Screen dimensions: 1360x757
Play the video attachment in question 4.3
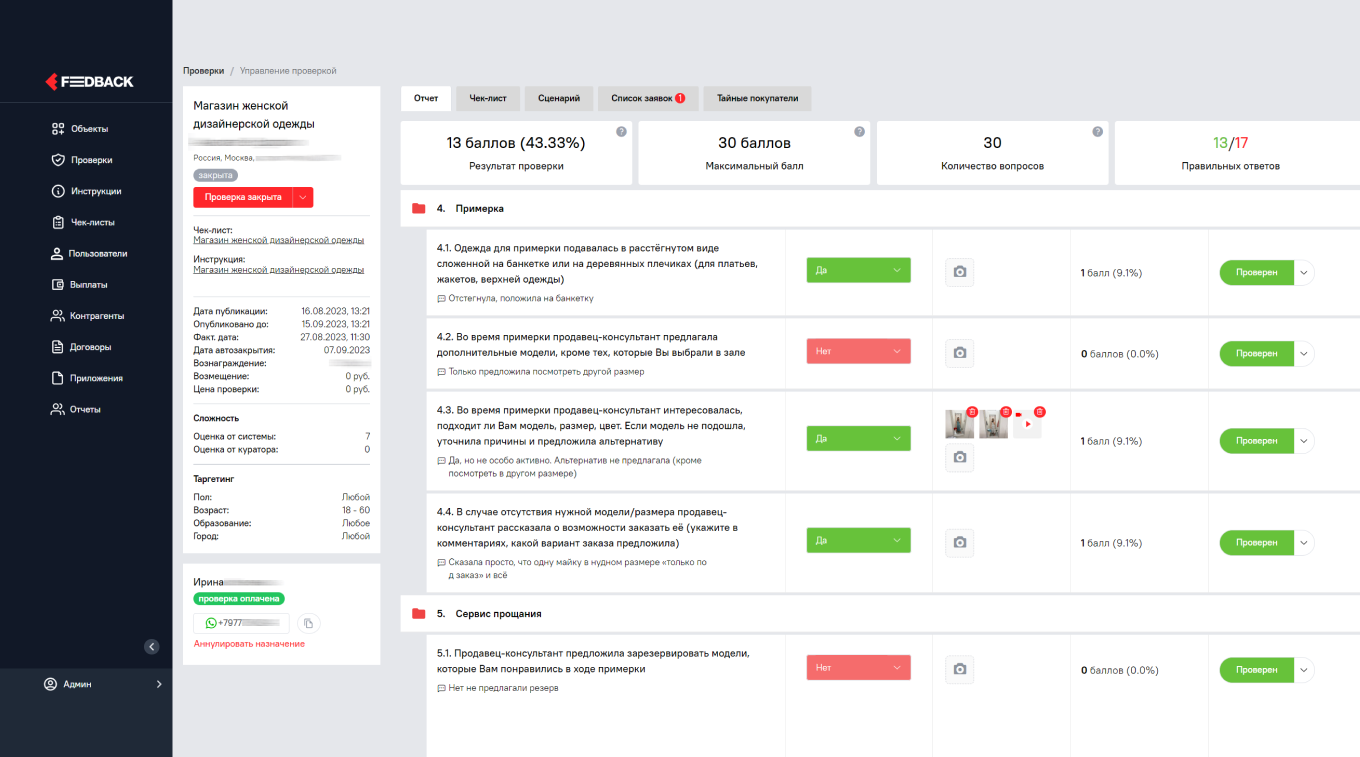tap(1027, 424)
